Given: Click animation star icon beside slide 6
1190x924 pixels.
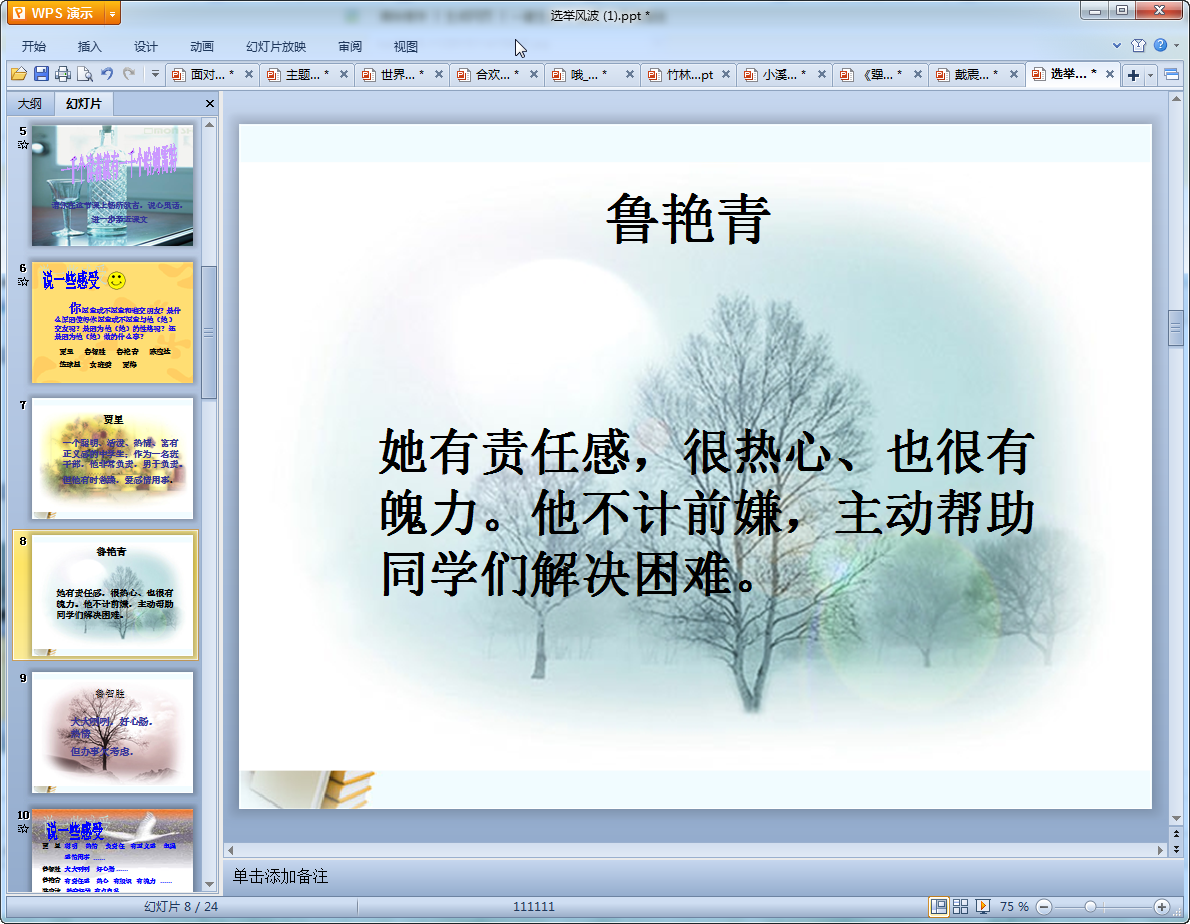Looking at the screenshot, I should point(23,281).
